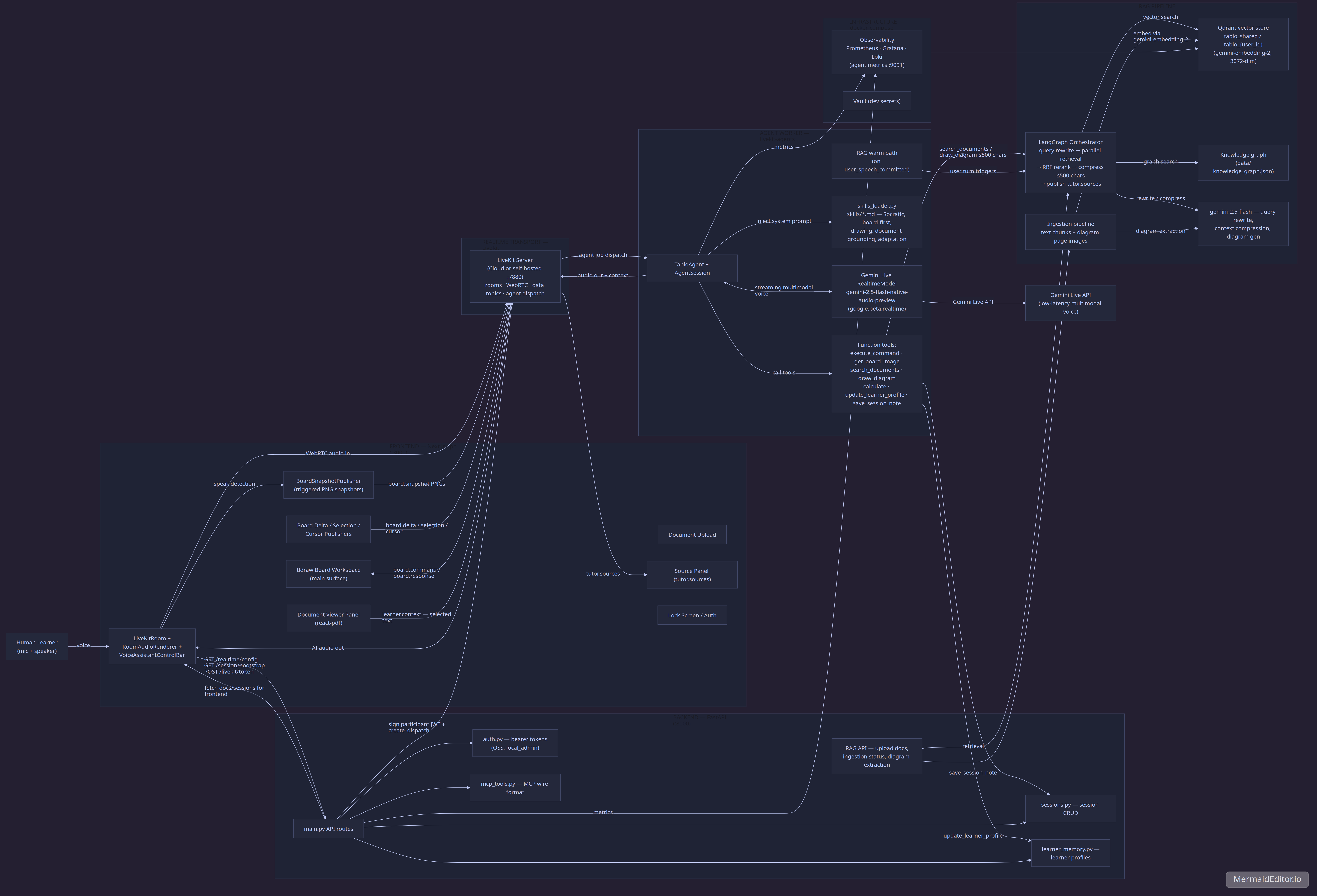
Task: Click the 'board.snapshot PNGs' edge label
Action: pyautogui.click(x=417, y=484)
